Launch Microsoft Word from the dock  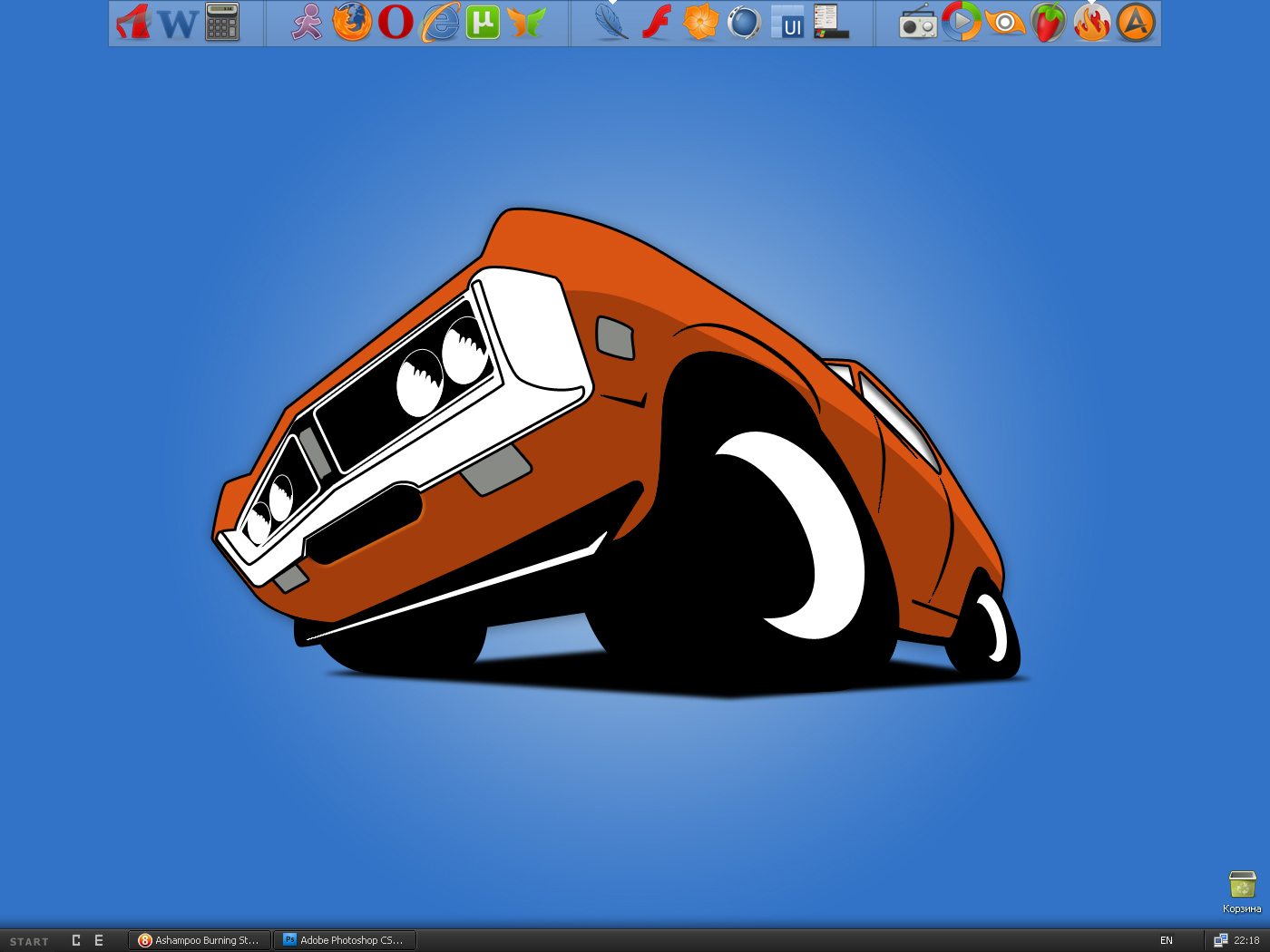(178, 24)
